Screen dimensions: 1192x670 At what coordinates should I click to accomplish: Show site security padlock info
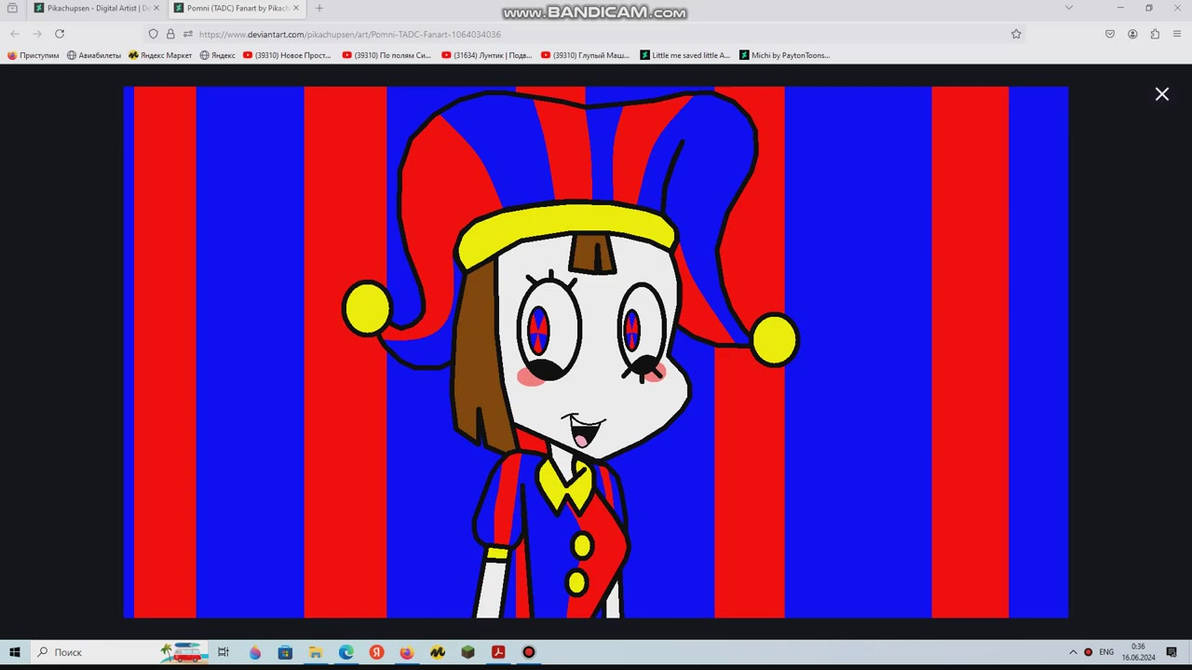tap(170, 34)
